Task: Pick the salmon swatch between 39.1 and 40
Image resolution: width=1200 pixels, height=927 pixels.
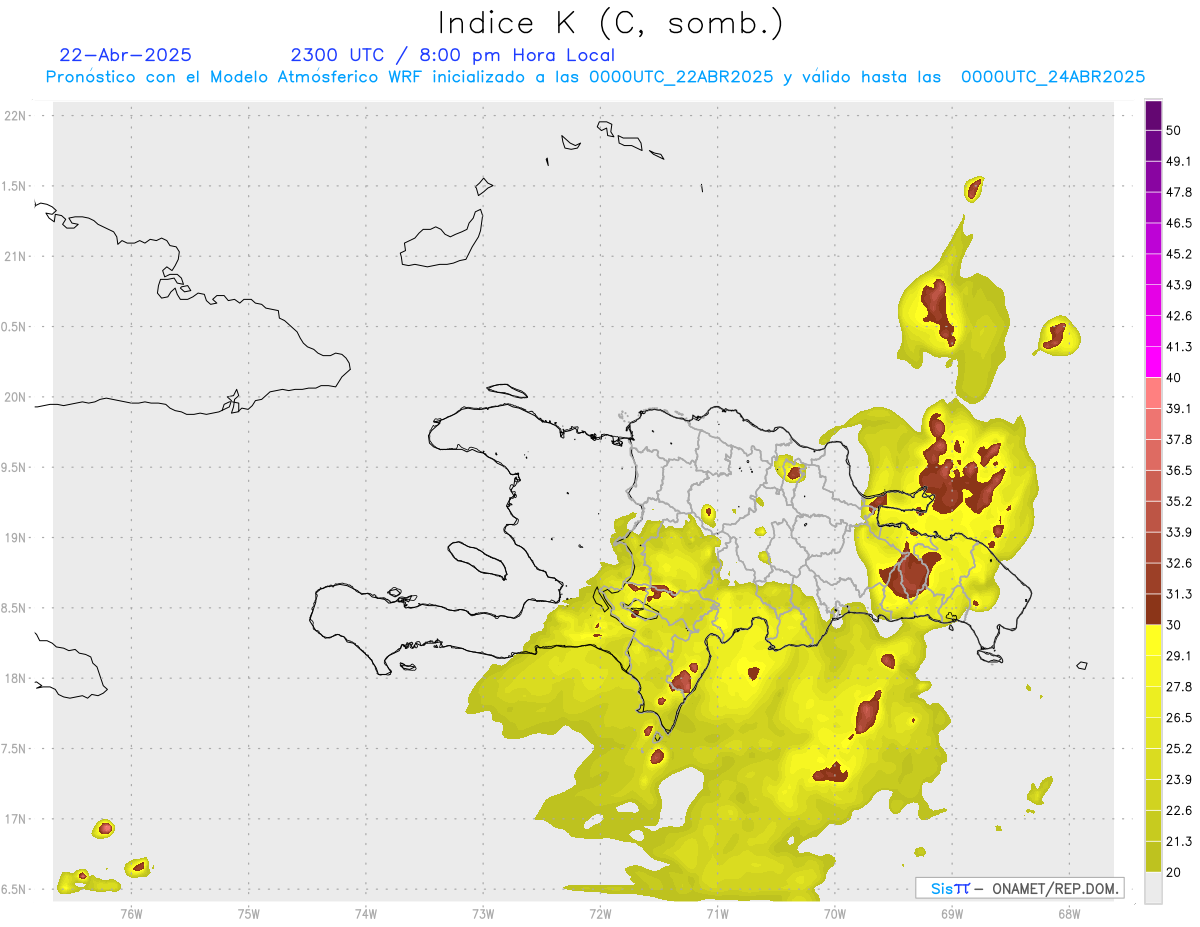Action: [x=1154, y=394]
